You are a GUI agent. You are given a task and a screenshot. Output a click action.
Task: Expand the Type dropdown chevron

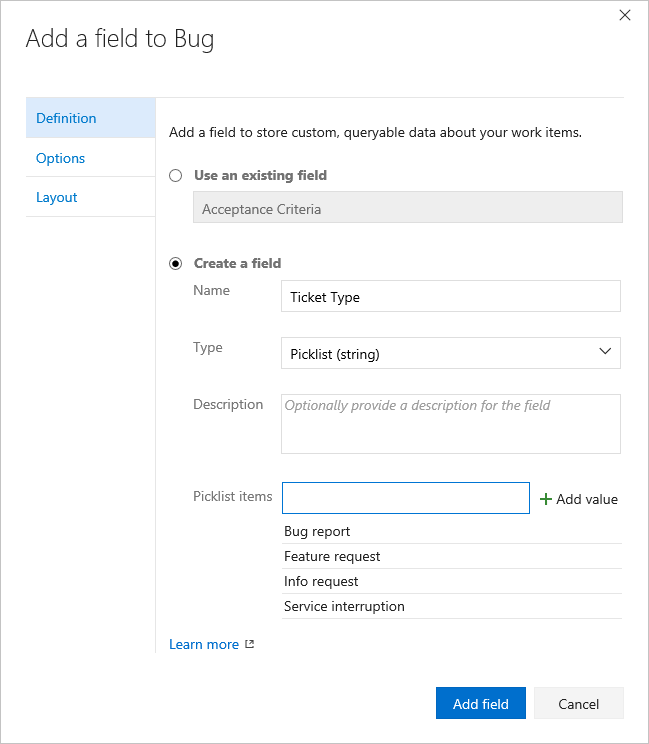pos(605,352)
